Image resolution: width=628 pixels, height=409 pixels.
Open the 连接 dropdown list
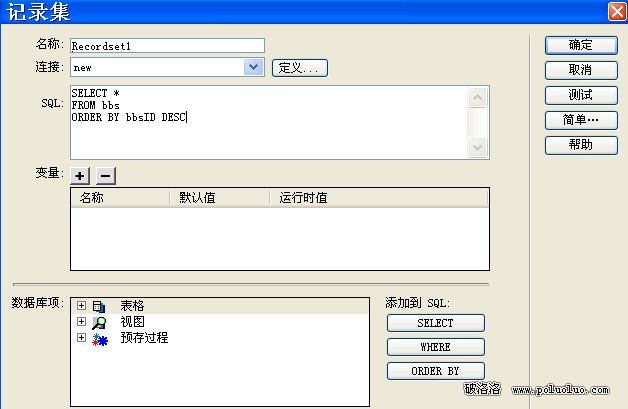point(254,67)
